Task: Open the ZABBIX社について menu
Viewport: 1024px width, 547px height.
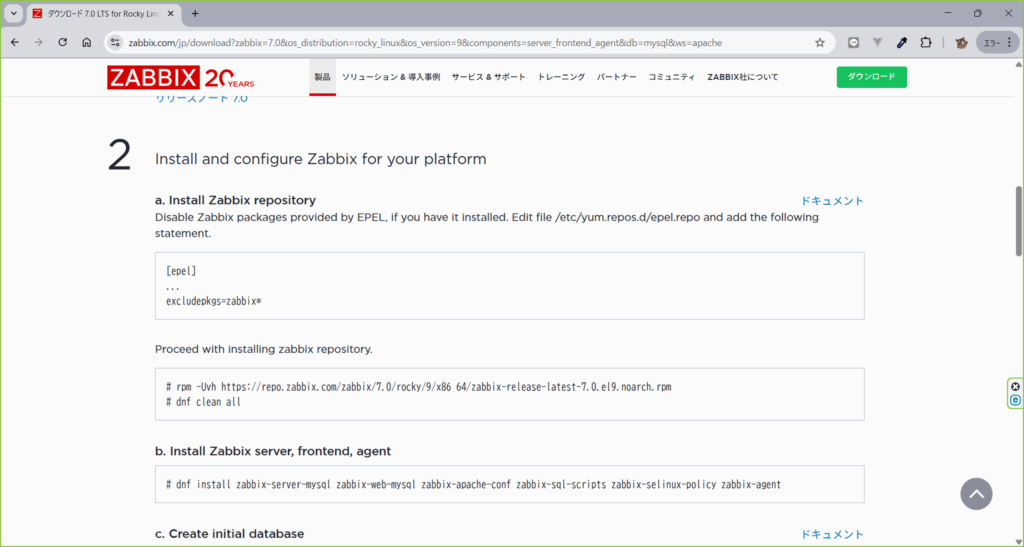Action: click(743, 77)
